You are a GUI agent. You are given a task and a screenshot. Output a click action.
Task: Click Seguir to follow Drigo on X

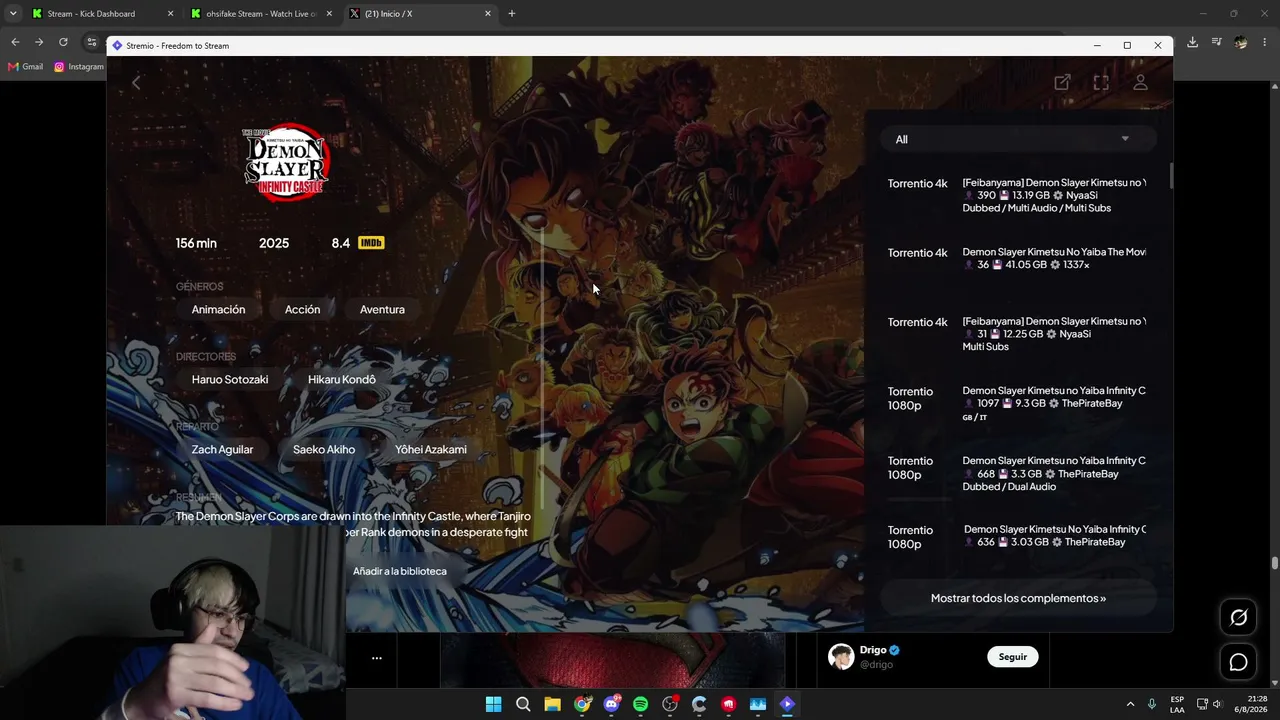tap(1013, 657)
